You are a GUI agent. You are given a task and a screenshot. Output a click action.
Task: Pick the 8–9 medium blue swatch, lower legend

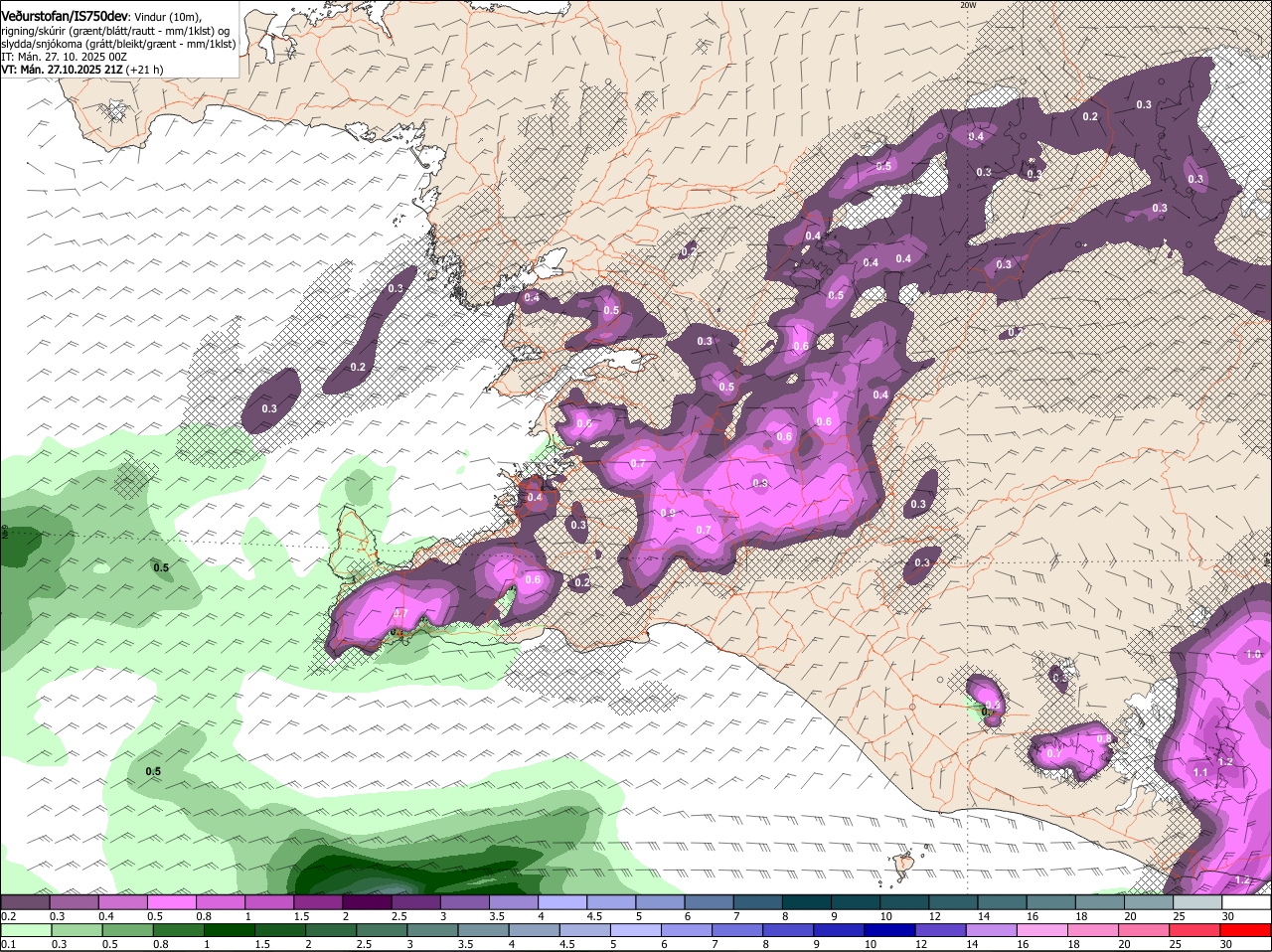click(x=789, y=929)
